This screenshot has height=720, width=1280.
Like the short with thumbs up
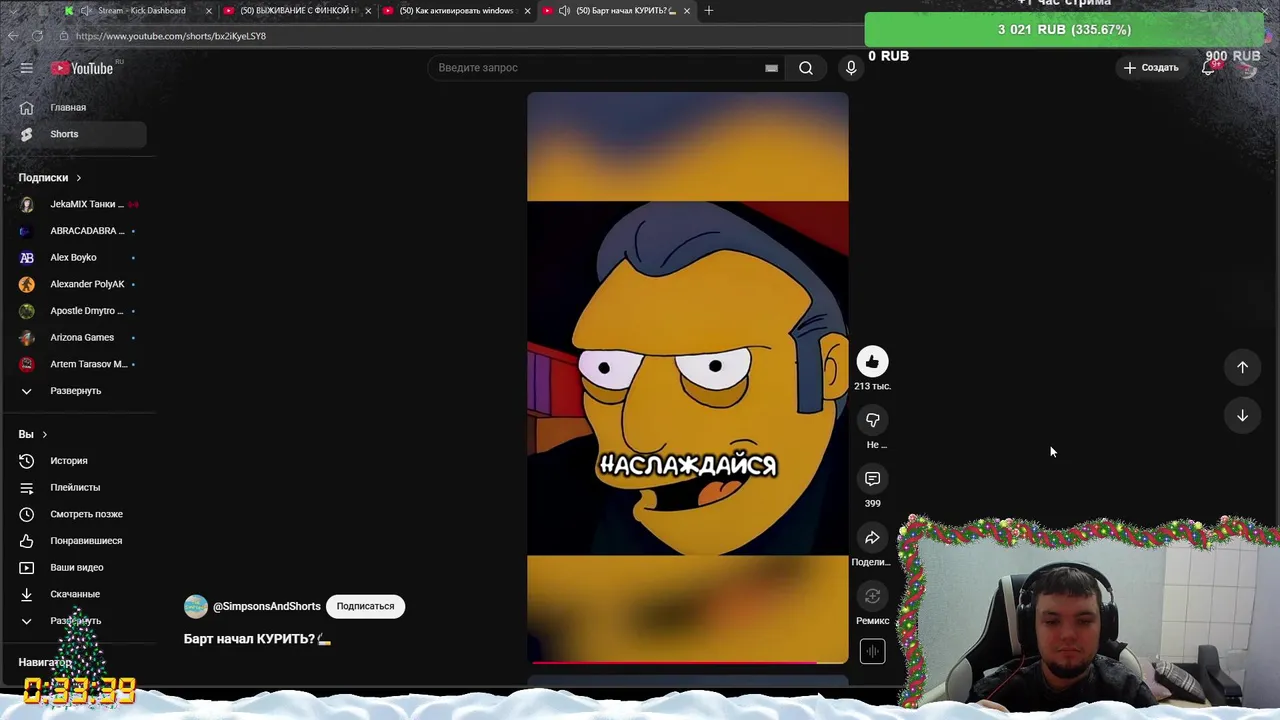coord(872,362)
